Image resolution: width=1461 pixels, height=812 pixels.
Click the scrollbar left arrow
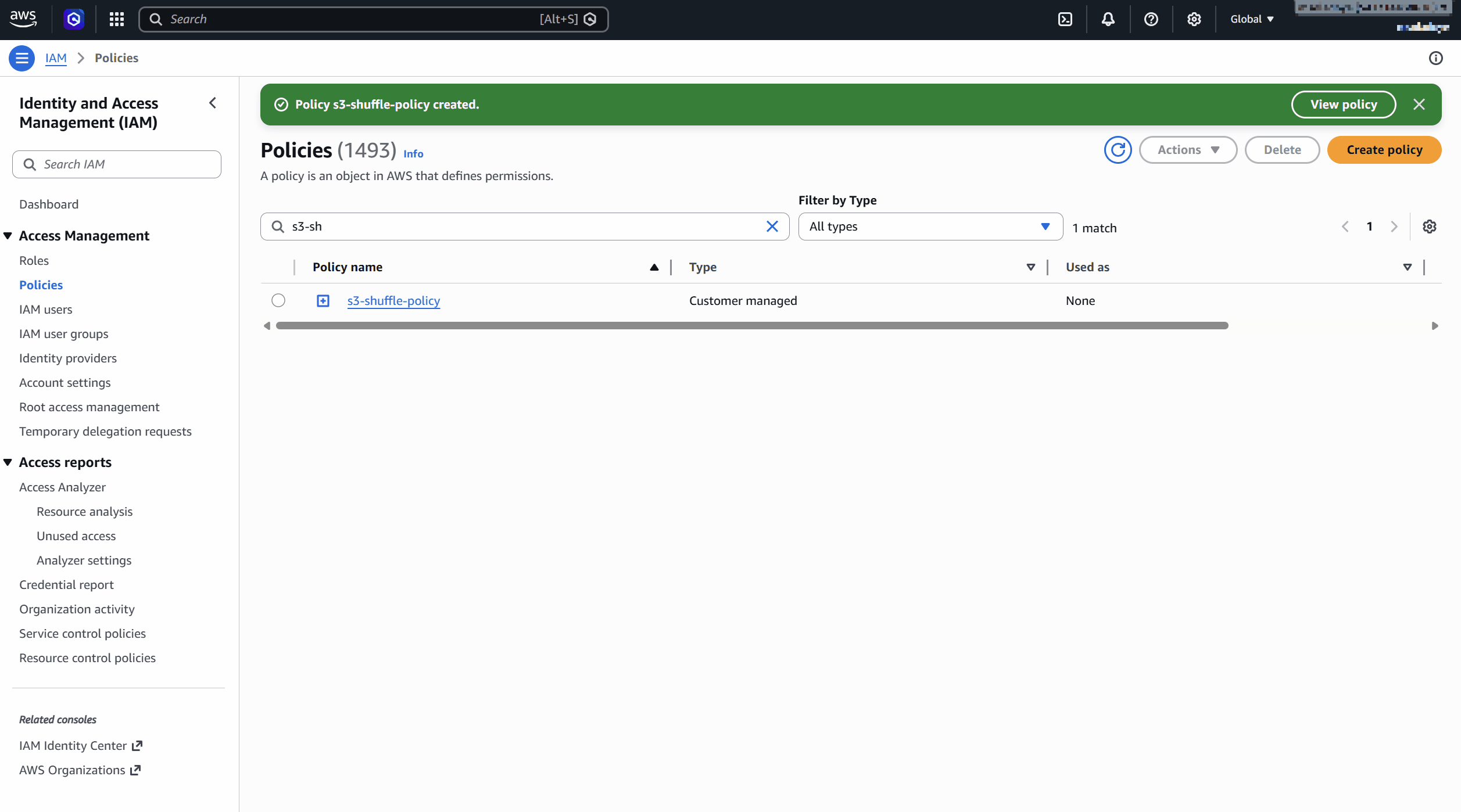point(267,326)
